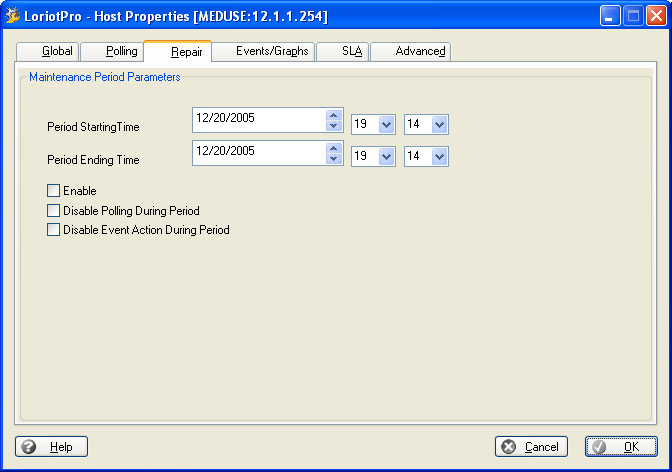This screenshot has height=472, width=672.
Task: Enable Disable Polling During Period checkbox
Action: (x=54, y=210)
